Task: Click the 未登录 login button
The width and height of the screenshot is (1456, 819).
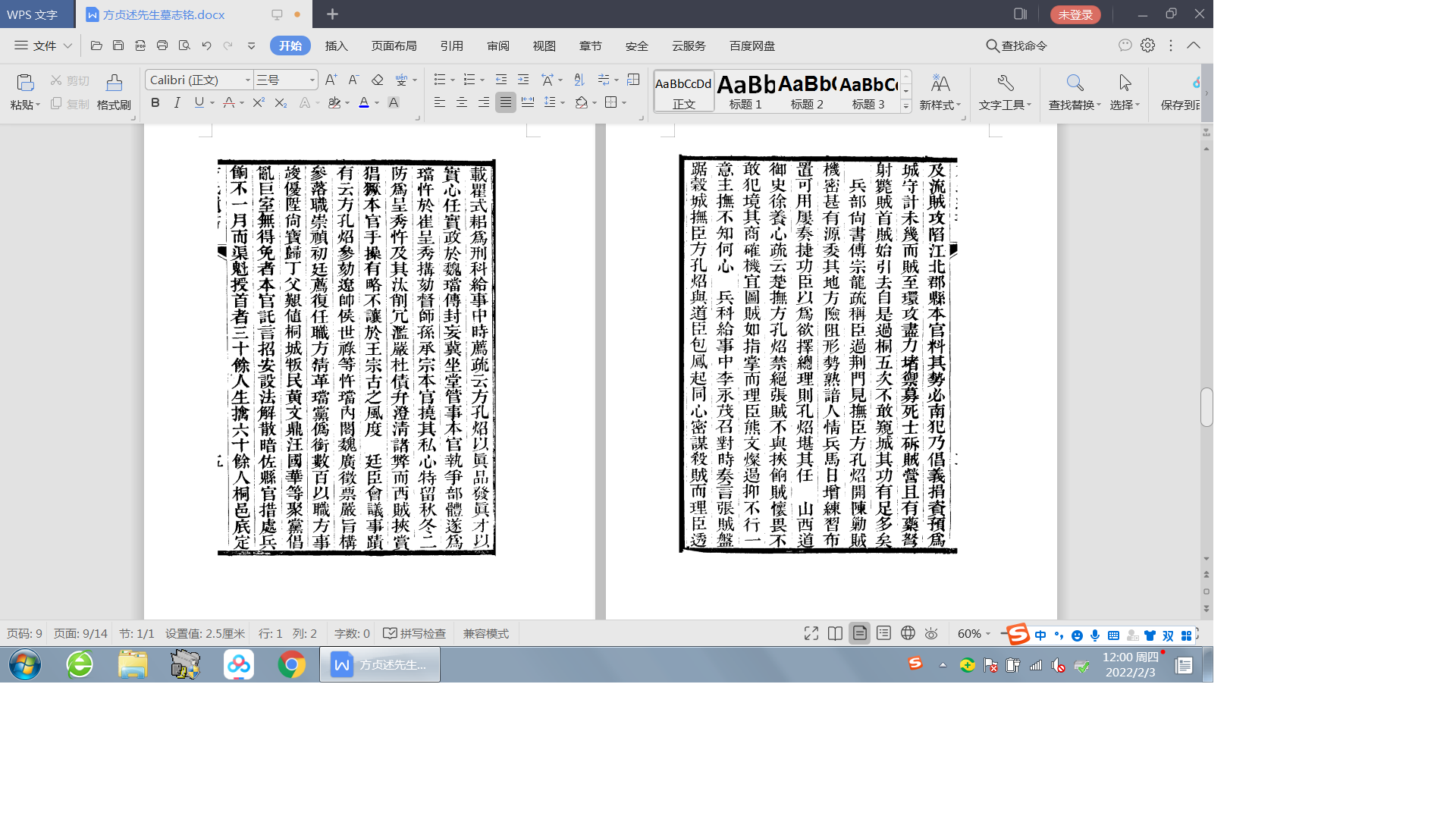Action: 1075,14
